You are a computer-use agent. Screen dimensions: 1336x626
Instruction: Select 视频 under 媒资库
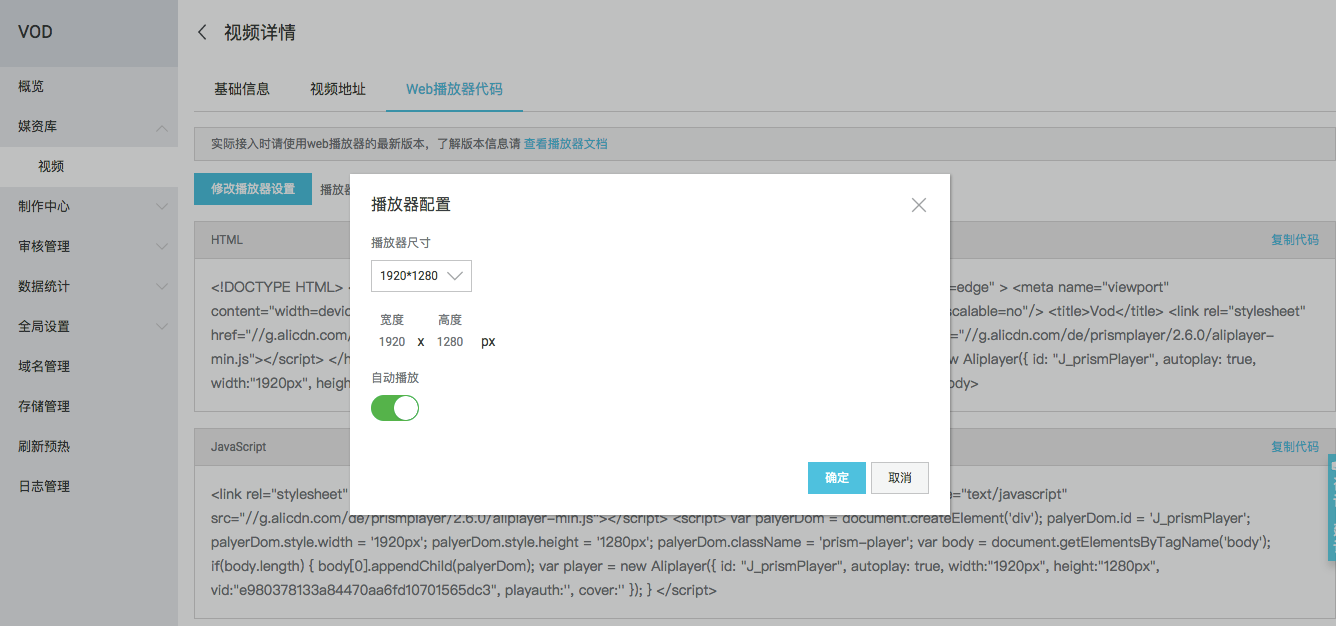[x=89, y=167]
